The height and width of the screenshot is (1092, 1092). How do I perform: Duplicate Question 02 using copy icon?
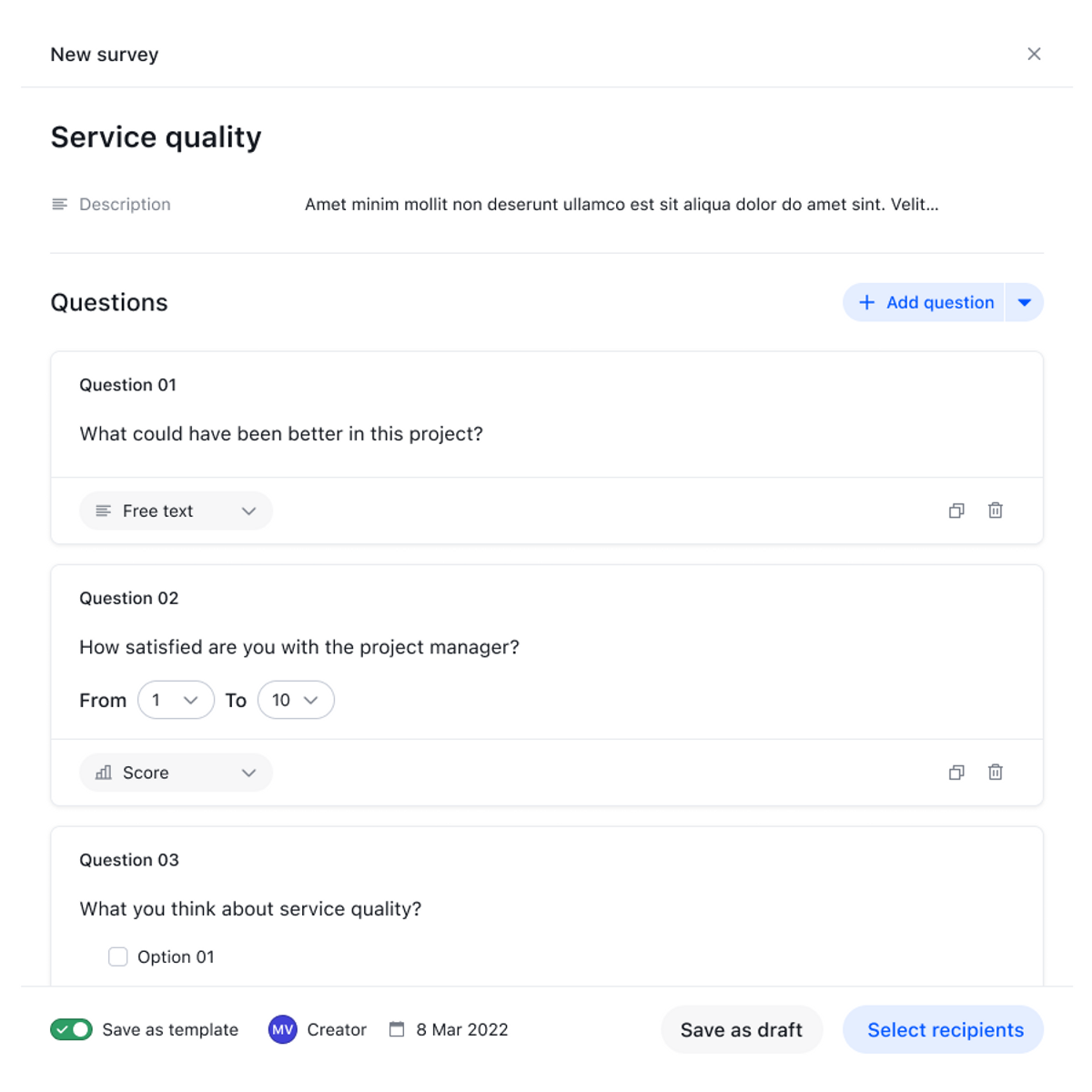(x=956, y=773)
